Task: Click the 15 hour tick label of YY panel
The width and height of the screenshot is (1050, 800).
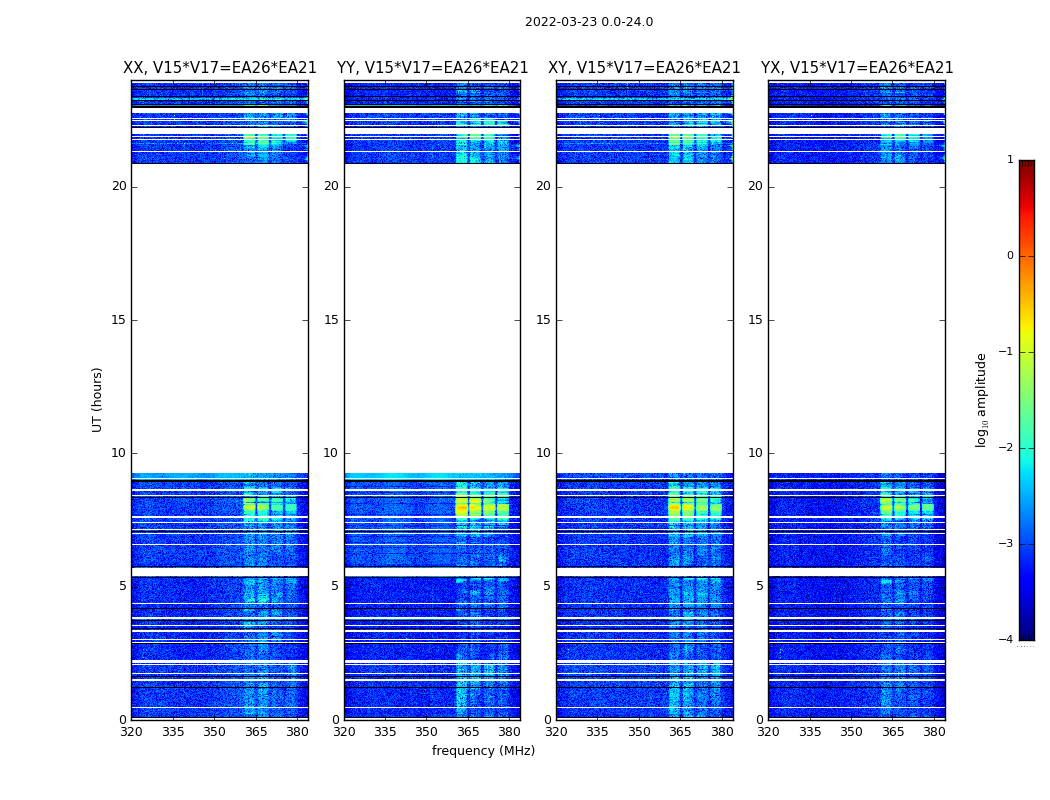Action: pos(331,320)
